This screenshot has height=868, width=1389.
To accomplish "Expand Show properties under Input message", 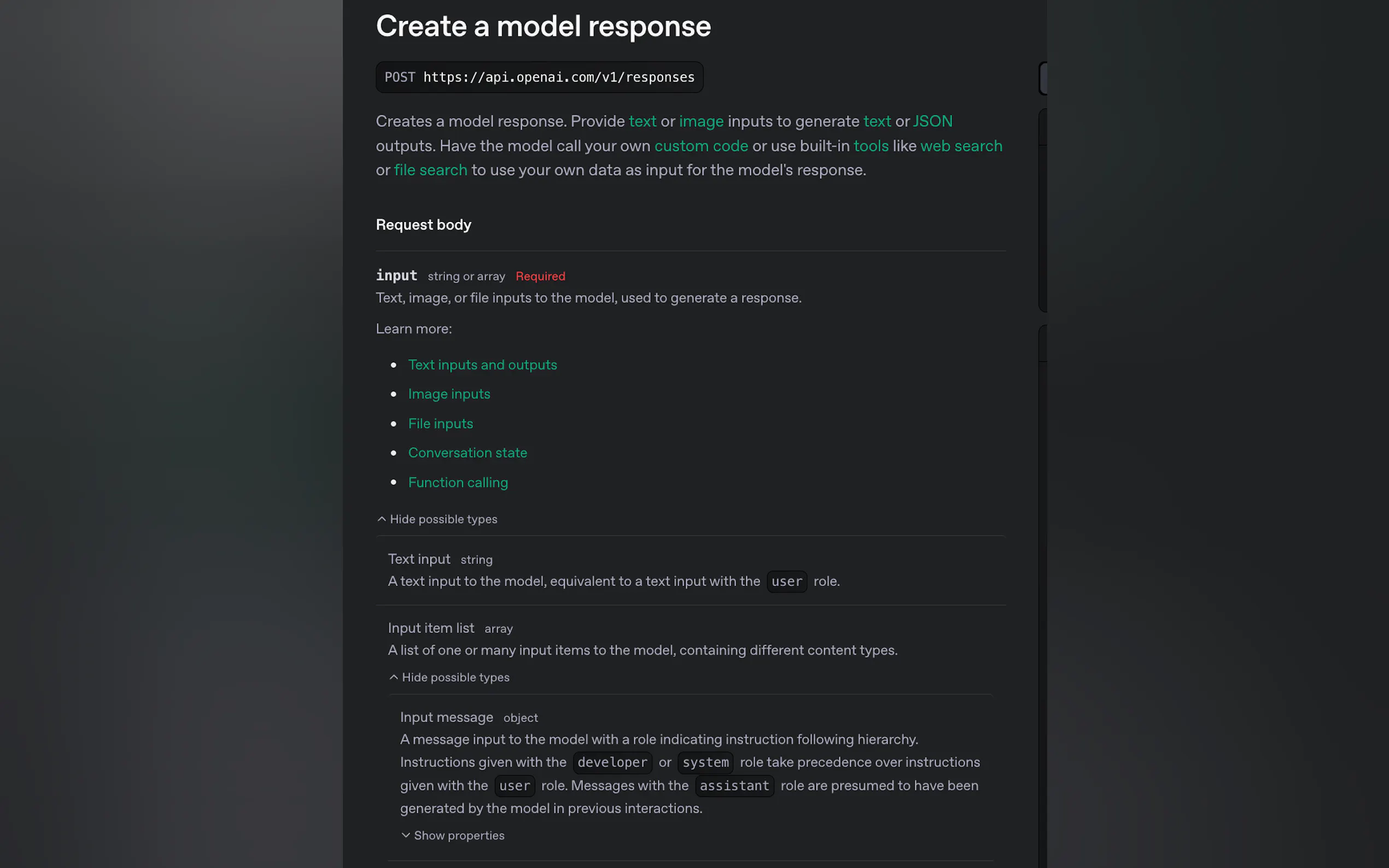I will tap(452, 836).
